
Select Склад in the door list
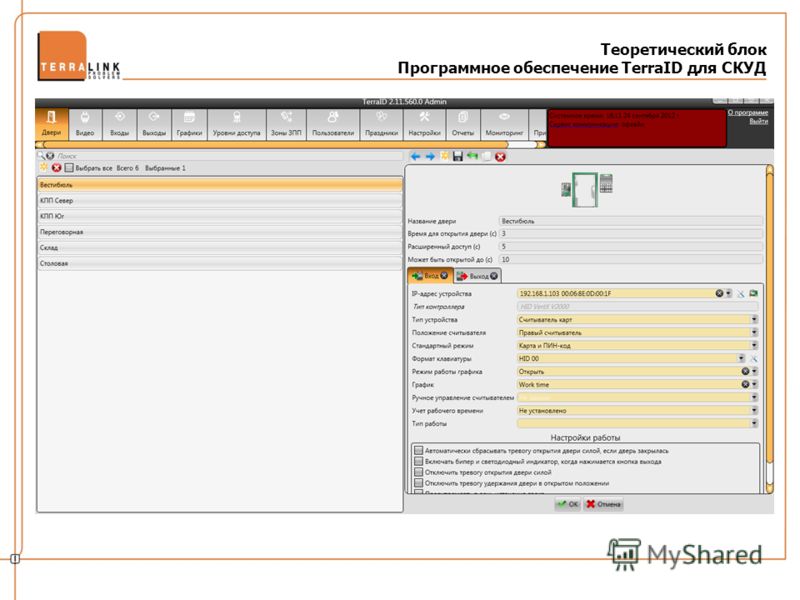pos(220,248)
